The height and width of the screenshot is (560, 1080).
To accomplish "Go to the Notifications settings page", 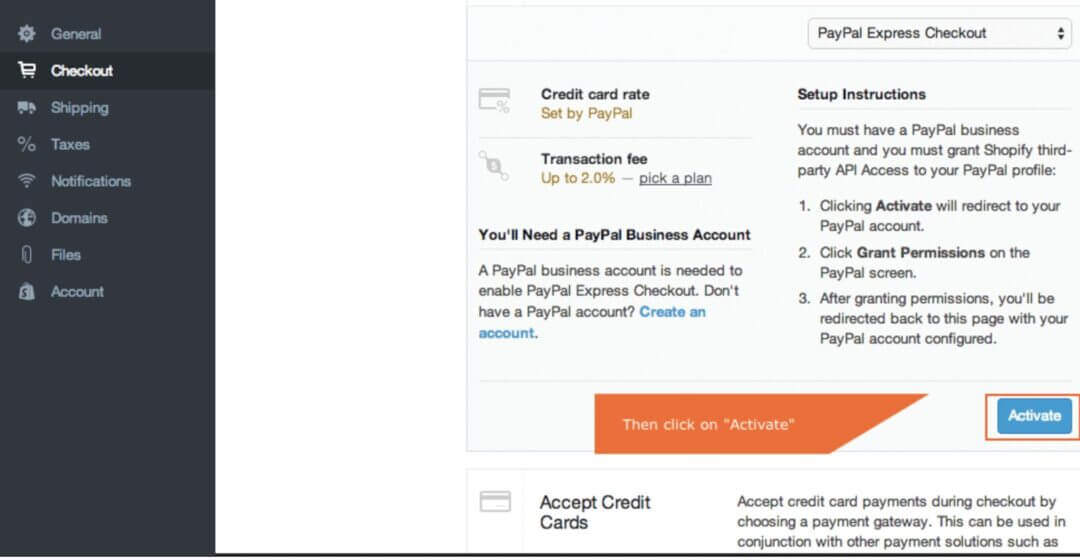I will pos(91,181).
